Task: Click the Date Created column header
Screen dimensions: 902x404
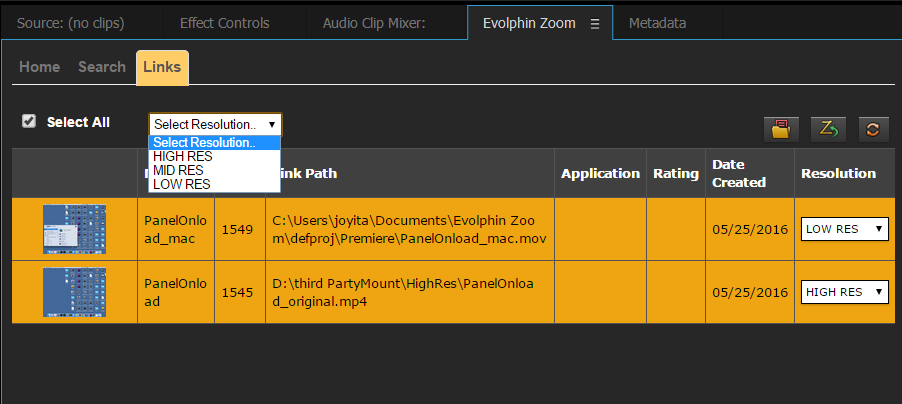Action: [x=750, y=173]
